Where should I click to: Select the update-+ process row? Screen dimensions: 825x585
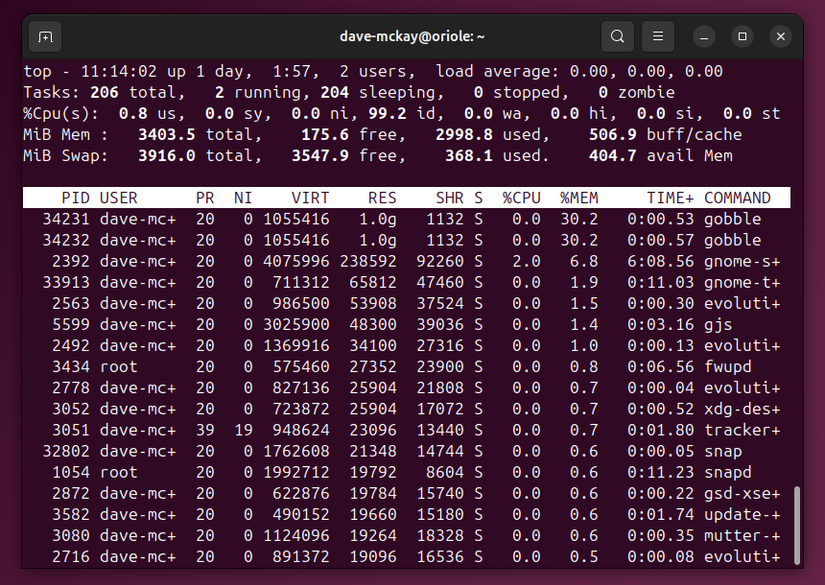400,513
